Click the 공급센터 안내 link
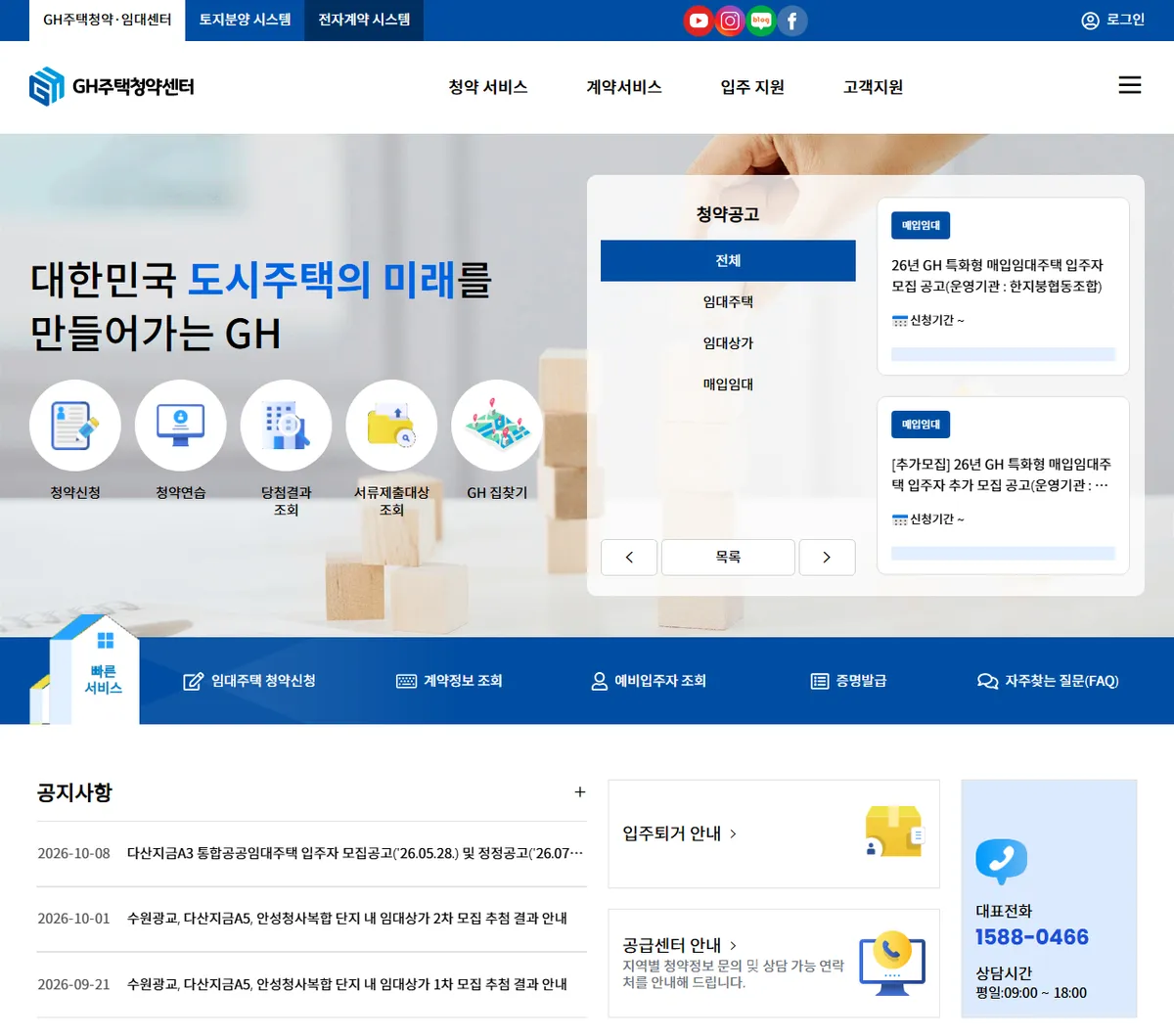 (680, 945)
